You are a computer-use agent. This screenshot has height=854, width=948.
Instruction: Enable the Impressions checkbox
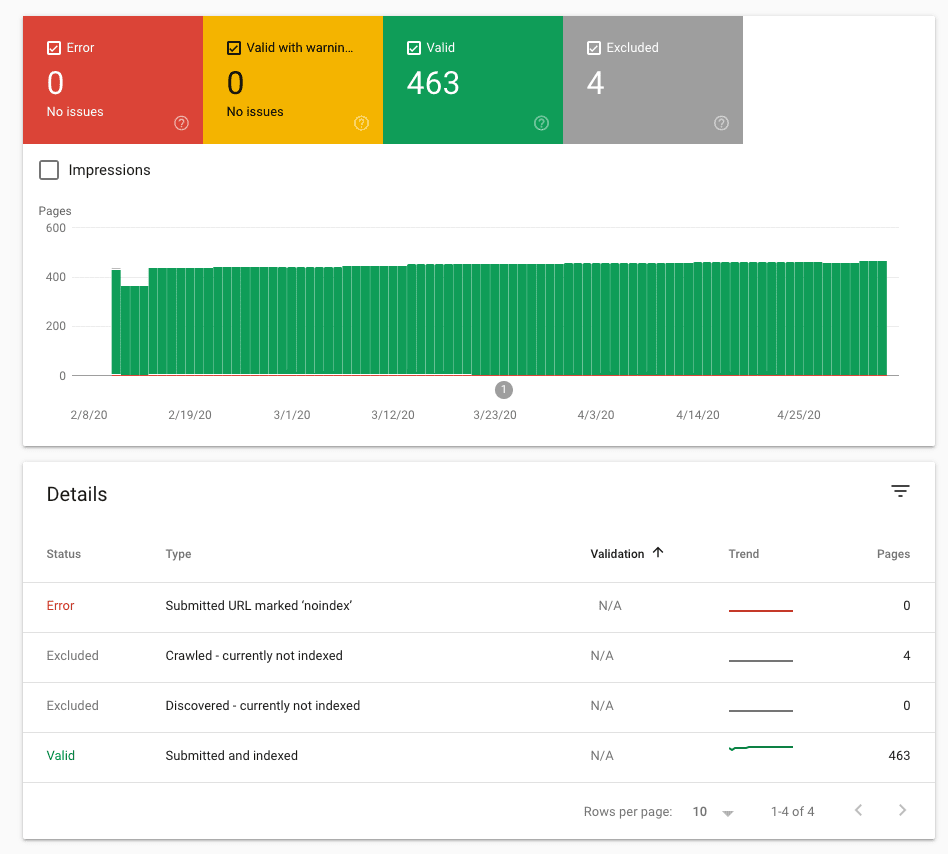coord(49,170)
